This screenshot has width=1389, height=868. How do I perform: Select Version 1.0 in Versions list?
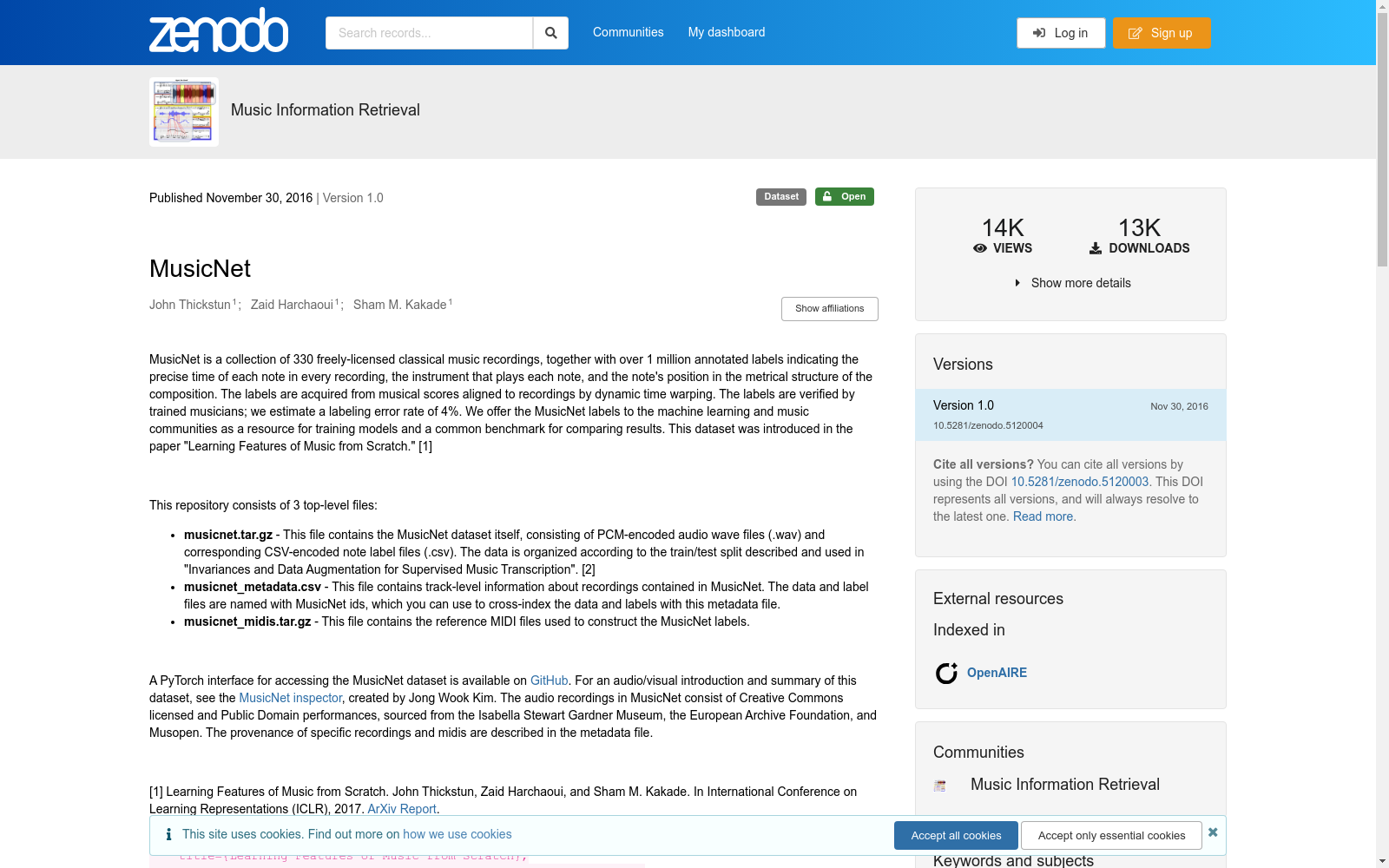coord(1070,415)
